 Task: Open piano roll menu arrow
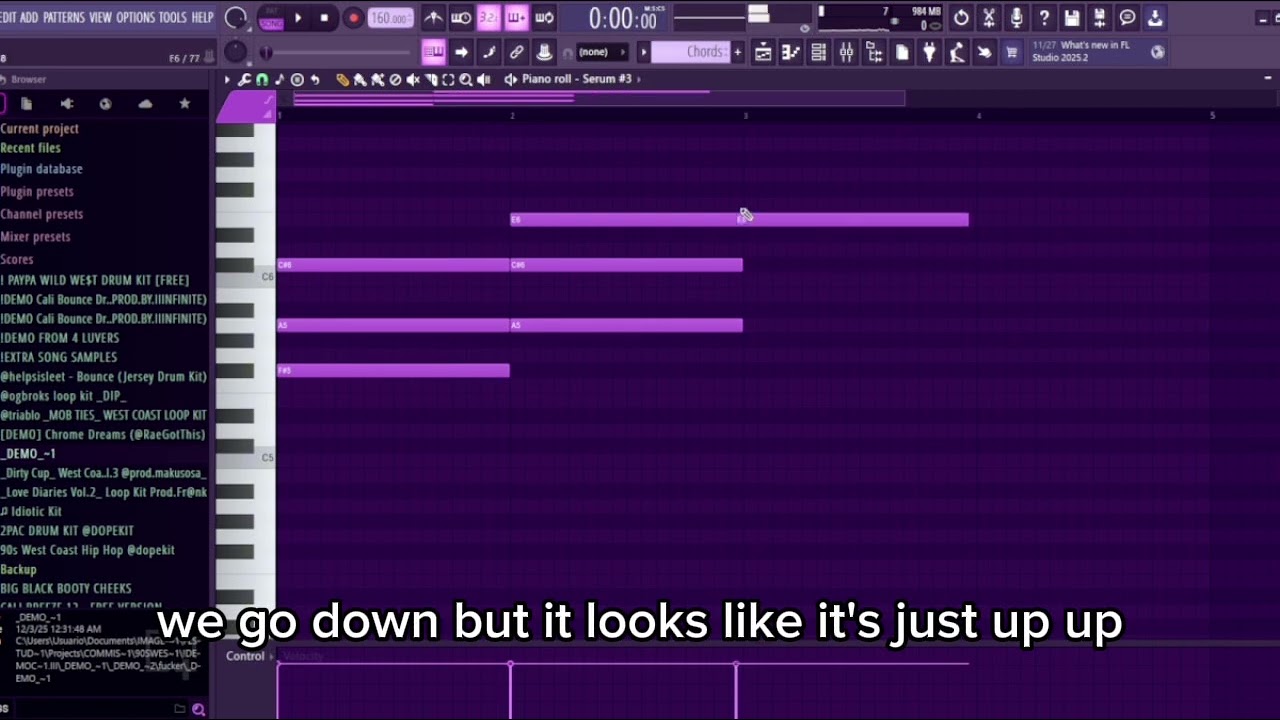pos(227,79)
